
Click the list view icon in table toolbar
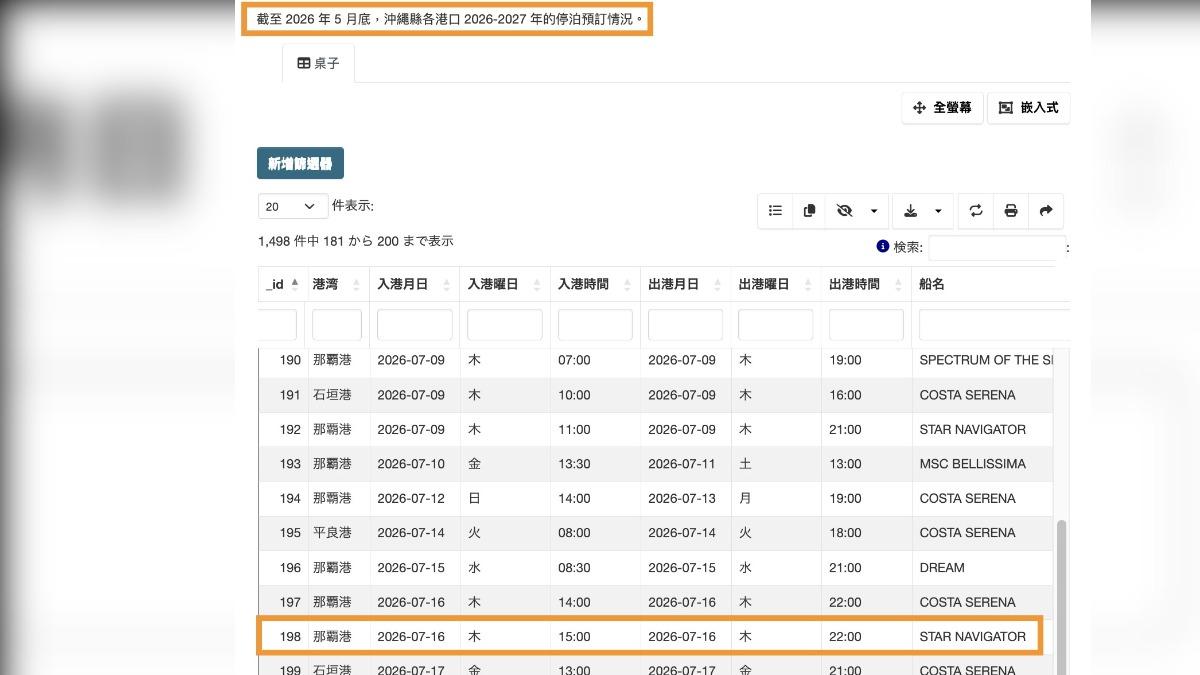(x=775, y=211)
